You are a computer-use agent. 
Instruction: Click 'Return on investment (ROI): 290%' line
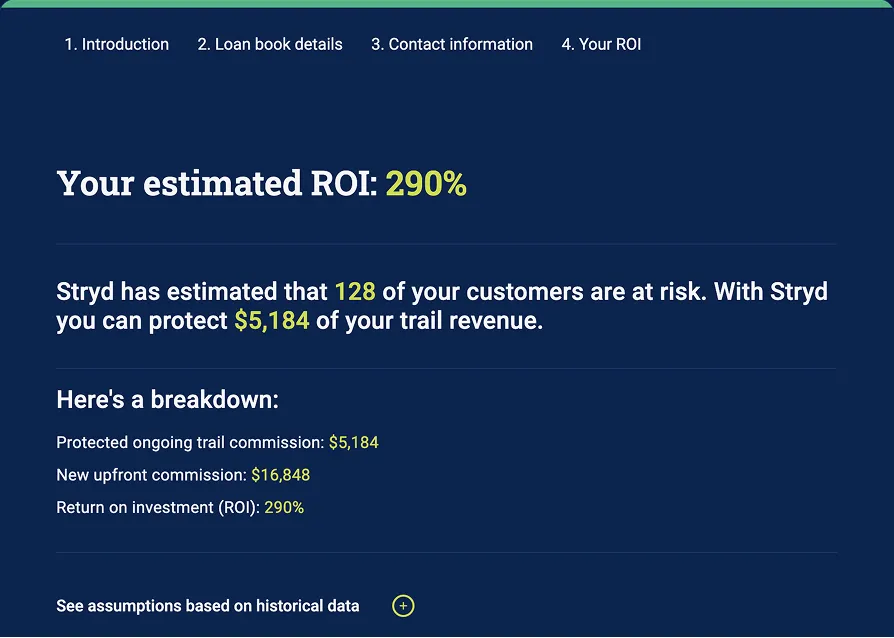click(x=180, y=507)
